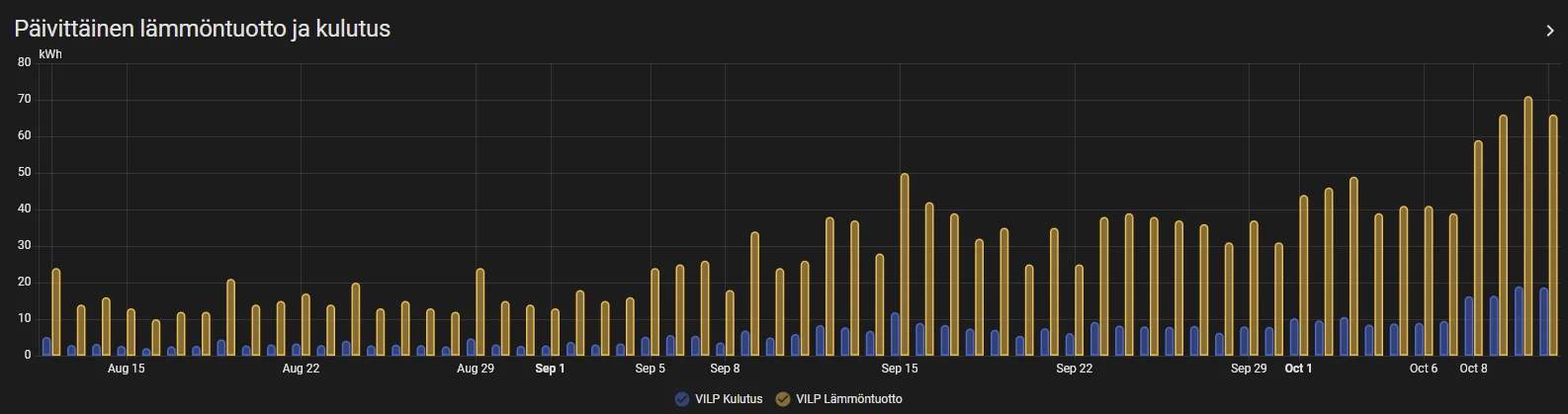Toggle the VILP Kulutus legend checkbox
1568x414 pixels.
681,399
